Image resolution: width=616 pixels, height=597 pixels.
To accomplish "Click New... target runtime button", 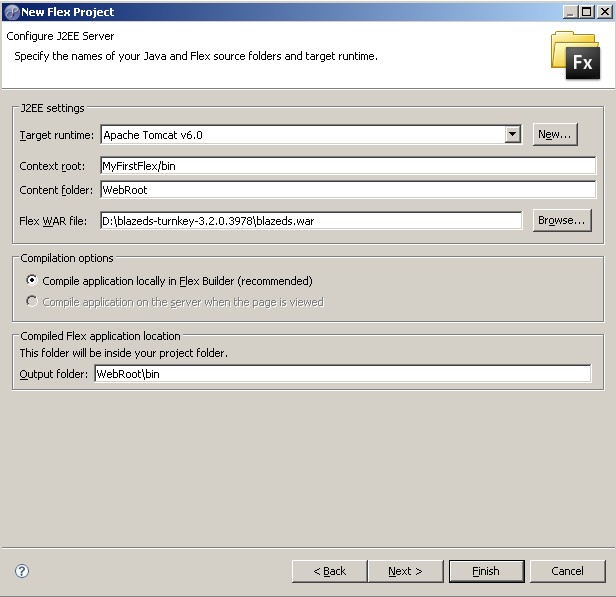I will [x=555, y=134].
